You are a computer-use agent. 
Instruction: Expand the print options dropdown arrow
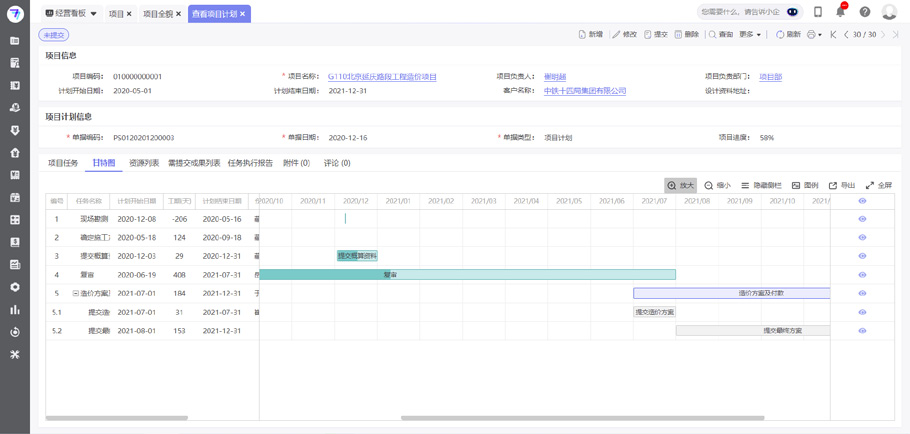pos(820,35)
